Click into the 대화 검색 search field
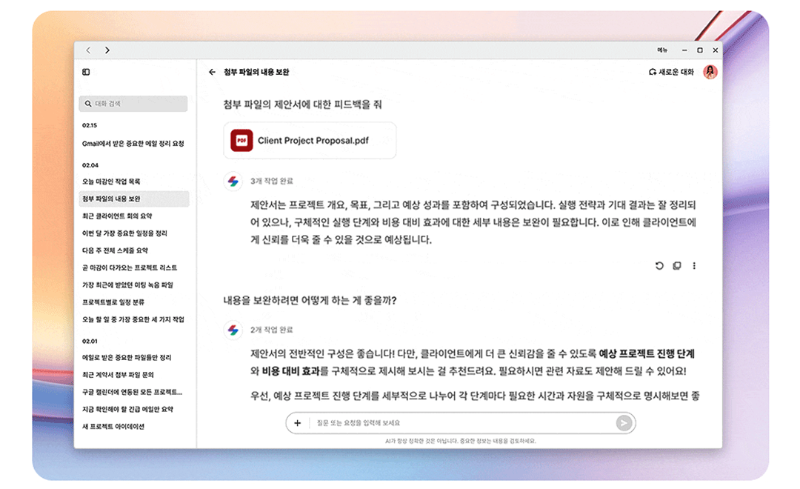 (133, 104)
